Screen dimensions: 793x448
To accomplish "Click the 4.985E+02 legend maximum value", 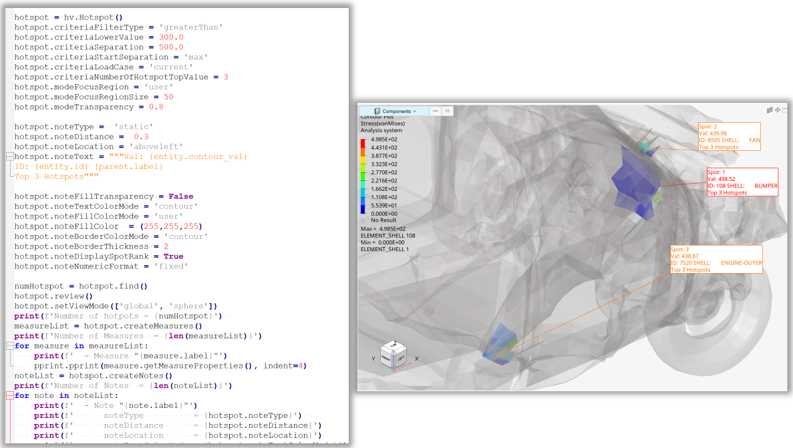I will (384, 140).
